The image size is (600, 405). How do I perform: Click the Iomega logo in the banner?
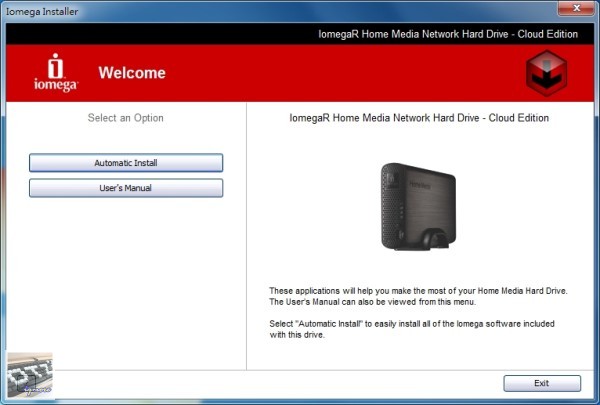point(56,73)
